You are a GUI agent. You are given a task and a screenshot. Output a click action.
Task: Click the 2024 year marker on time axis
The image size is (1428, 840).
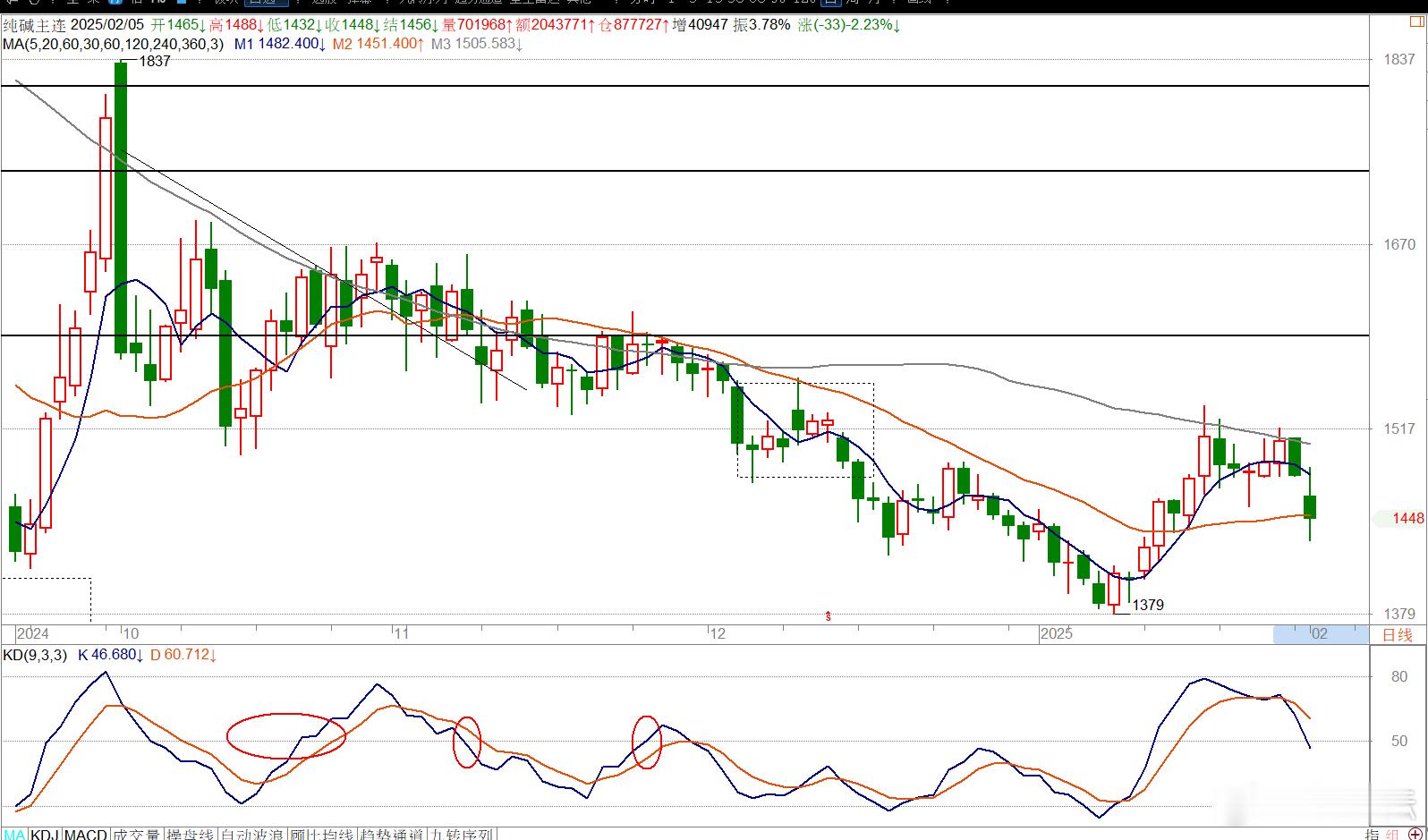(32, 634)
